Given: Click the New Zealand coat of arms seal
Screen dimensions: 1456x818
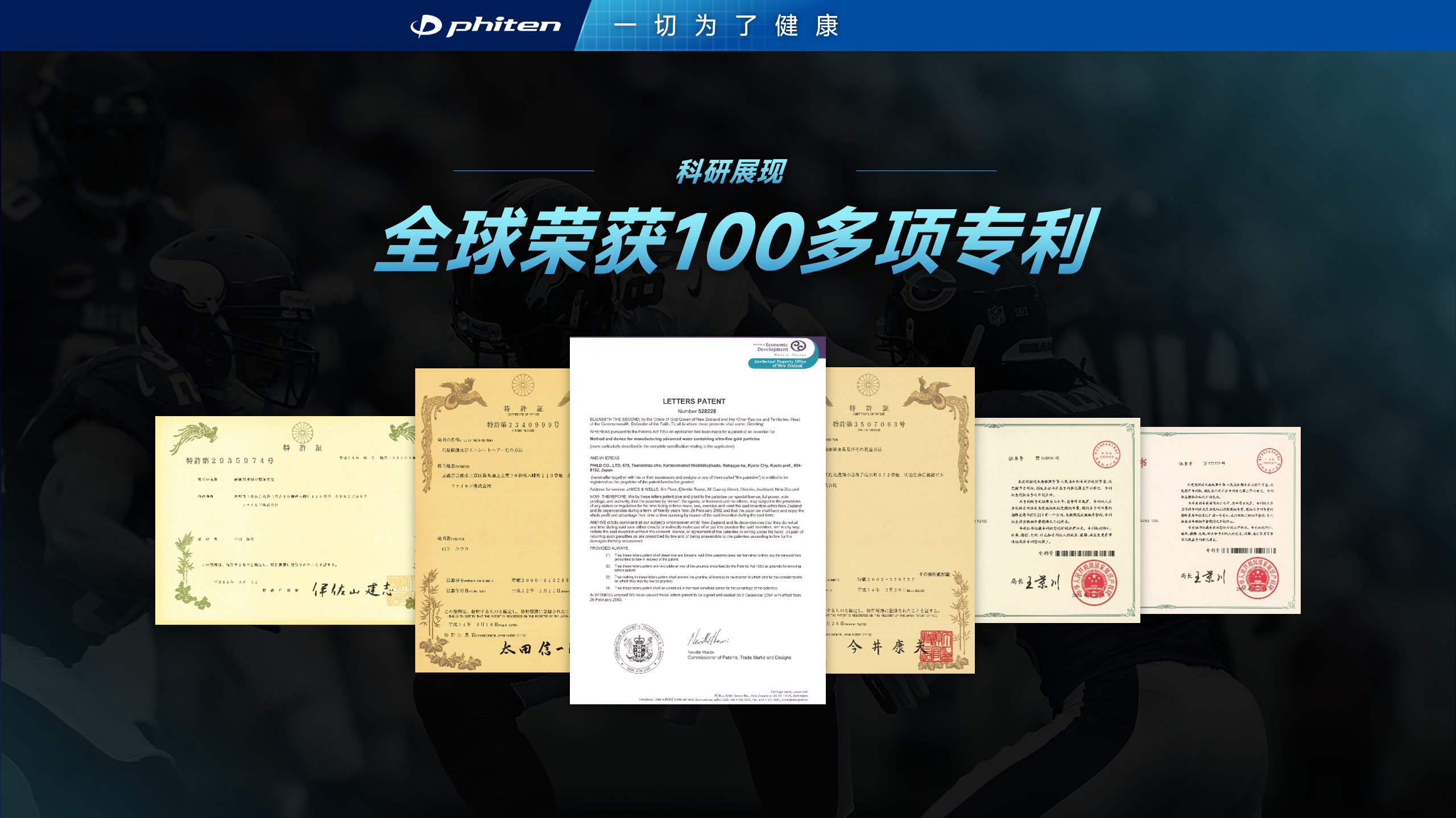Looking at the screenshot, I should [x=638, y=649].
